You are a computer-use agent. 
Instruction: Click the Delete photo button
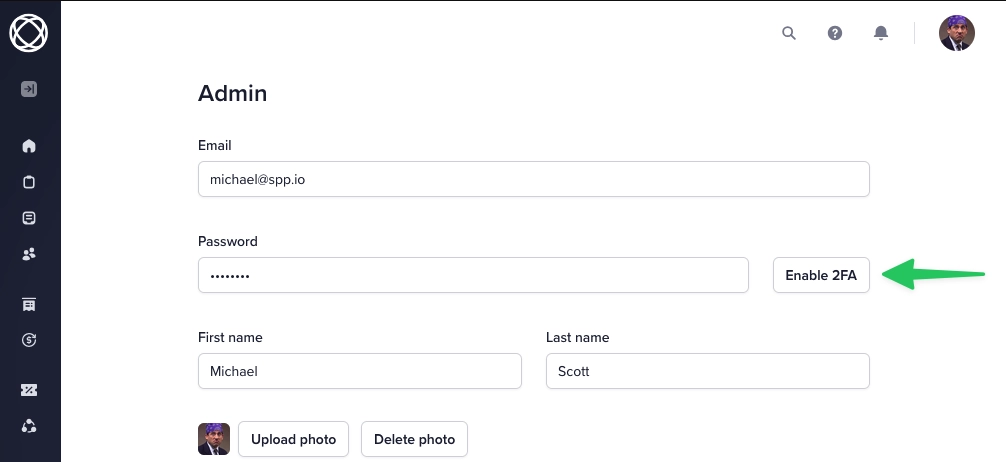[414, 439]
